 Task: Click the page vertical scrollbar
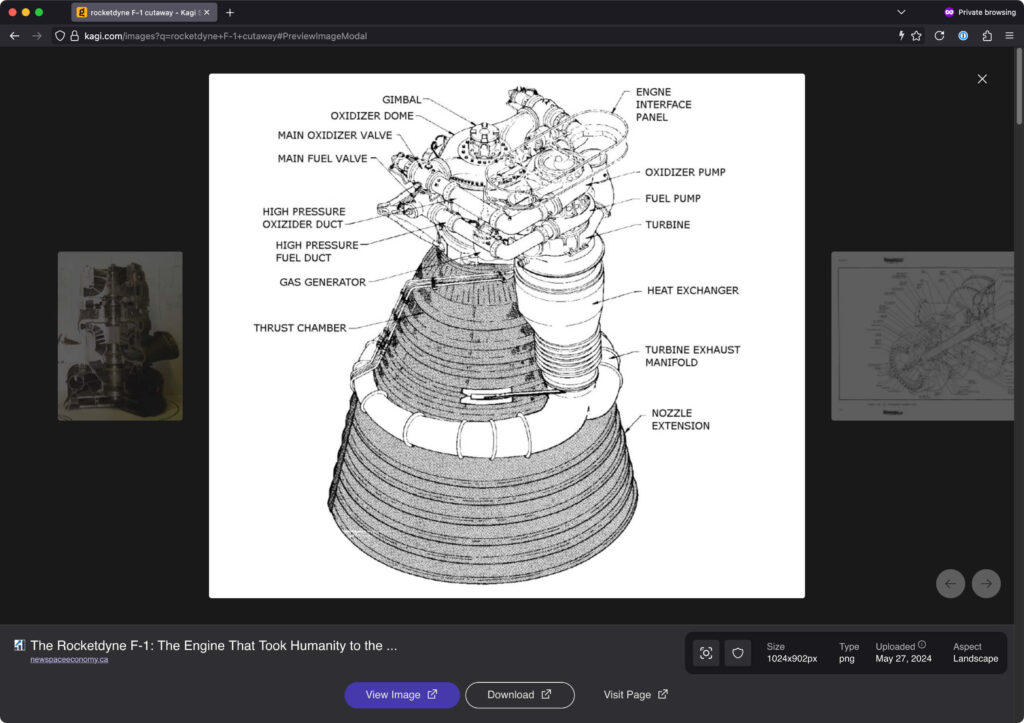pos(1019,85)
